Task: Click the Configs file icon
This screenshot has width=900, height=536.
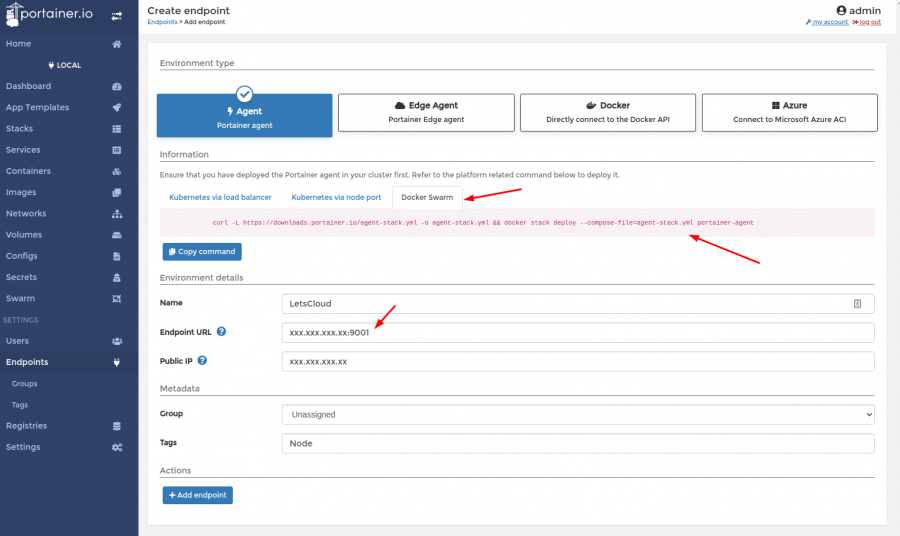Action: pos(117,257)
